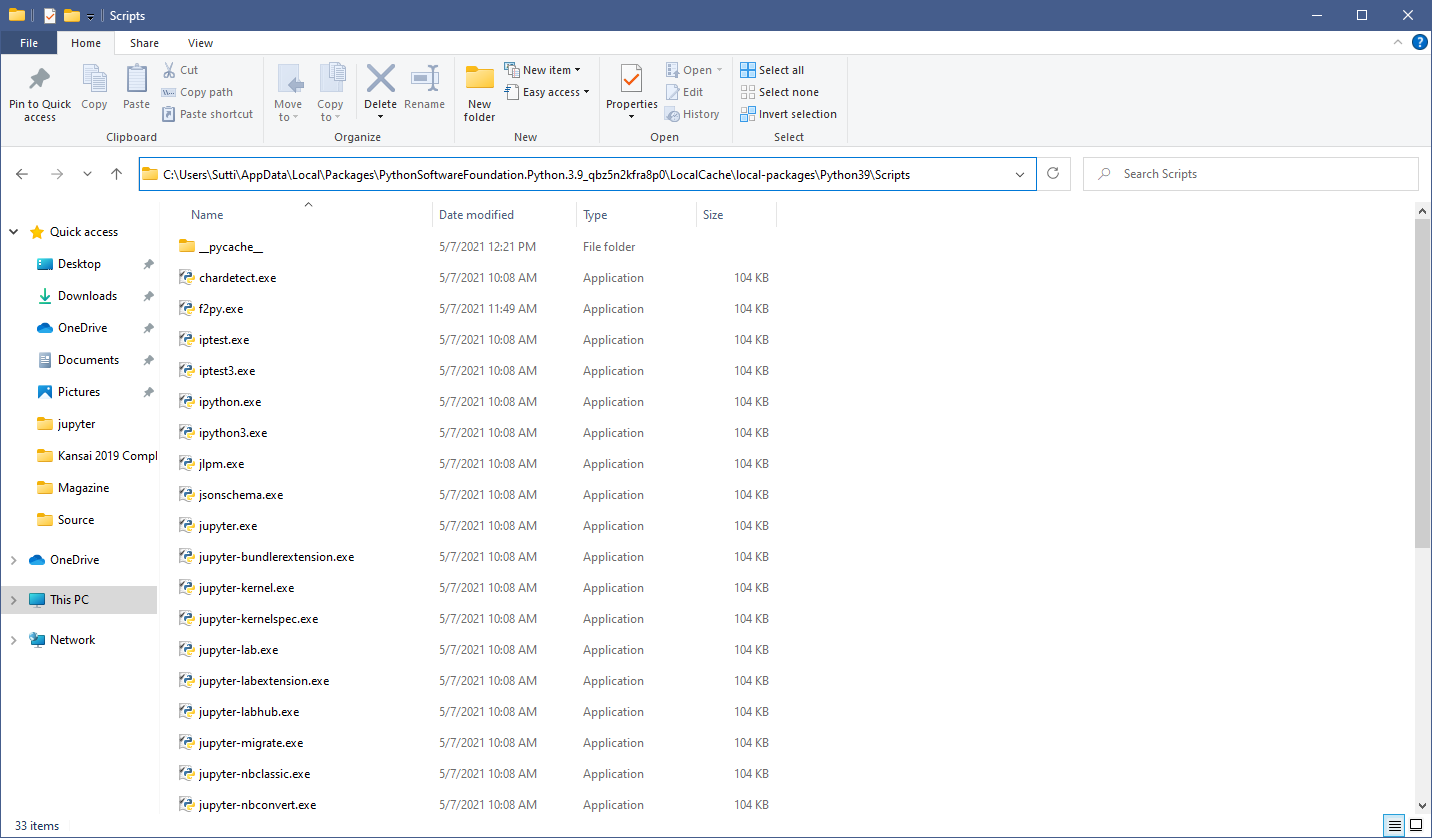The height and width of the screenshot is (838, 1432).
Task: Click the Copy ribbon icon
Action: (x=94, y=79)
